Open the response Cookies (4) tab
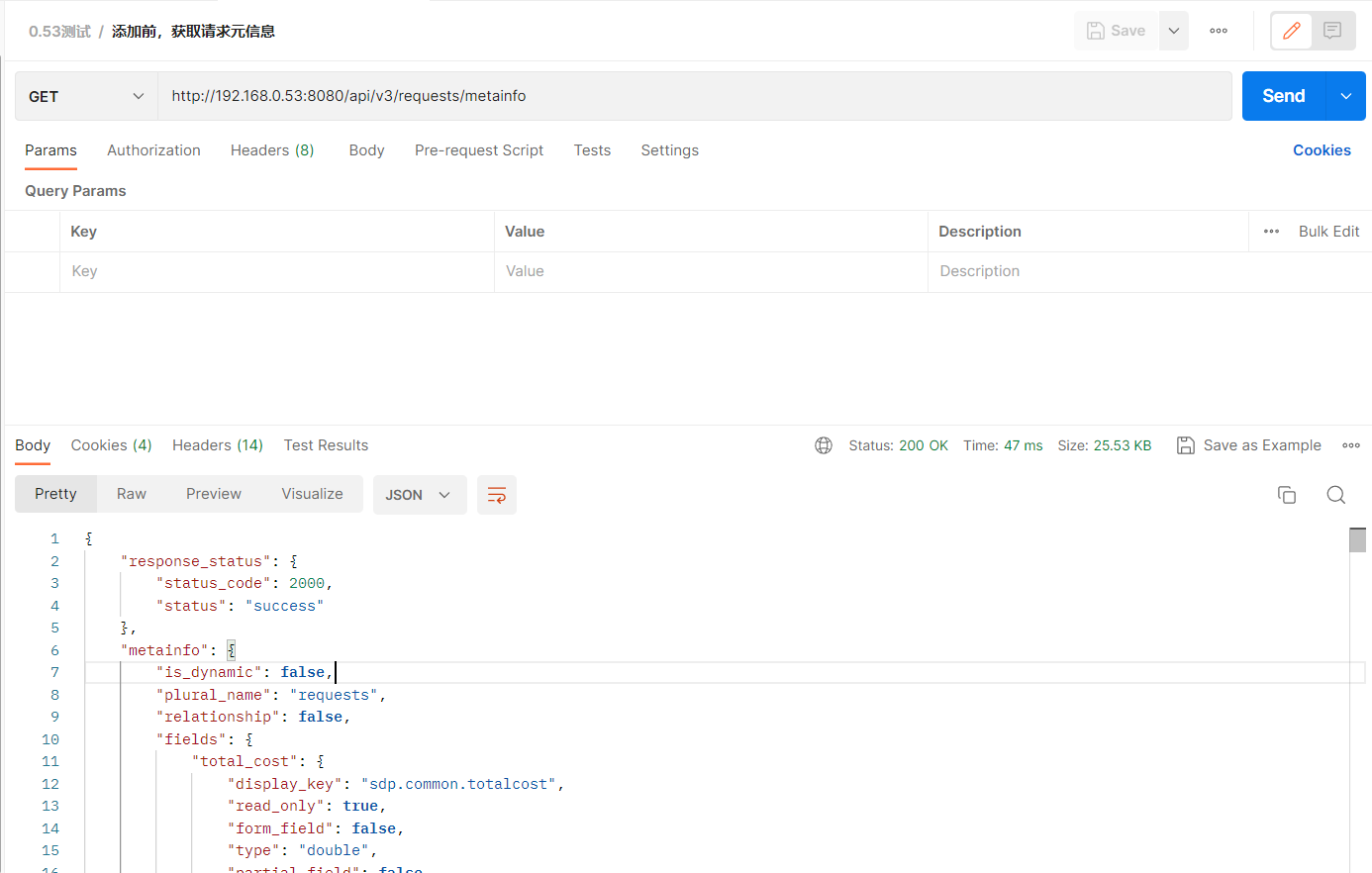Image resolution: width=1372 pixels, height=873 pixels. click(x=111, y=445)
